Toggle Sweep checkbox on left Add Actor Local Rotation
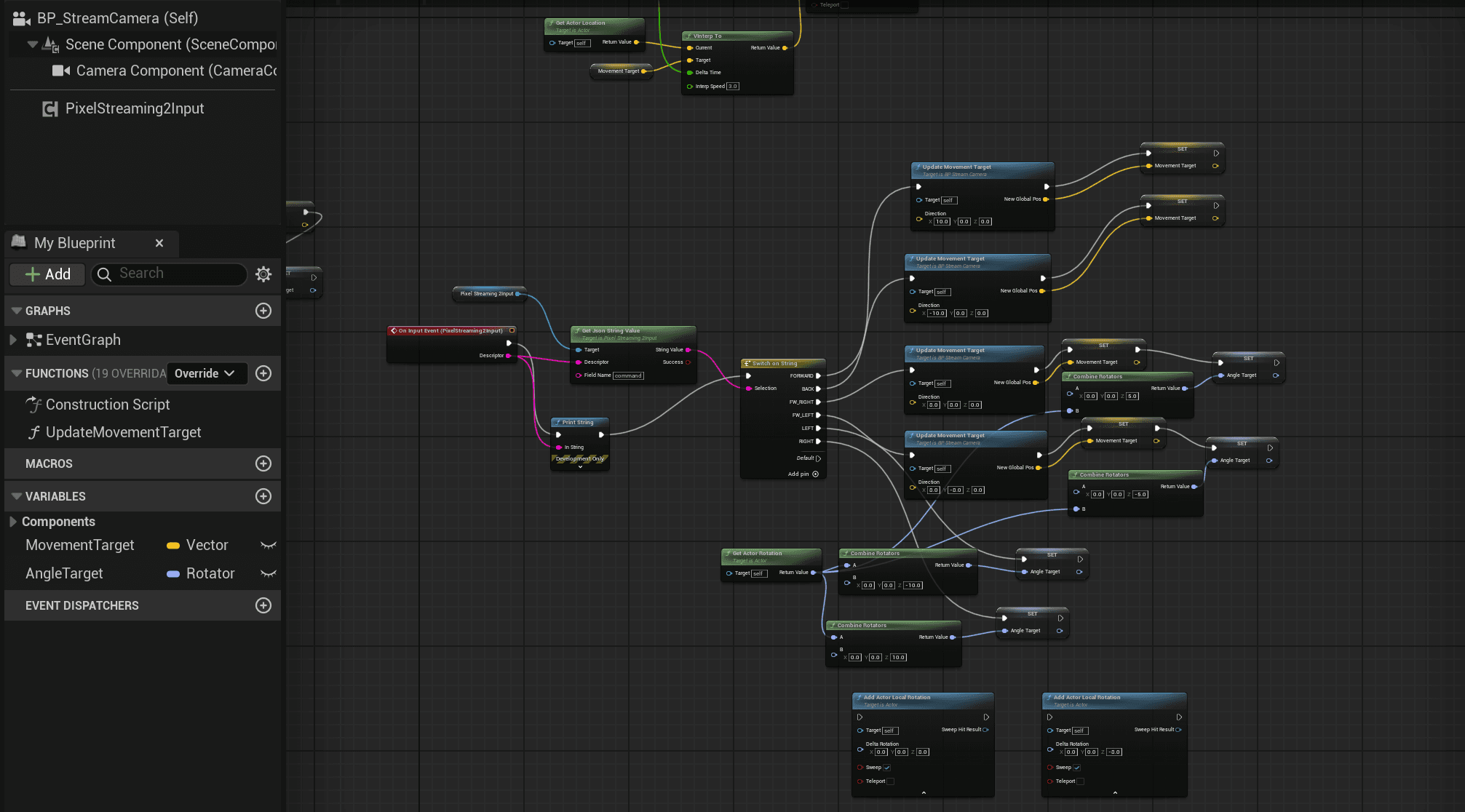The image size is (1465, 812). click(x=887, y=768)
